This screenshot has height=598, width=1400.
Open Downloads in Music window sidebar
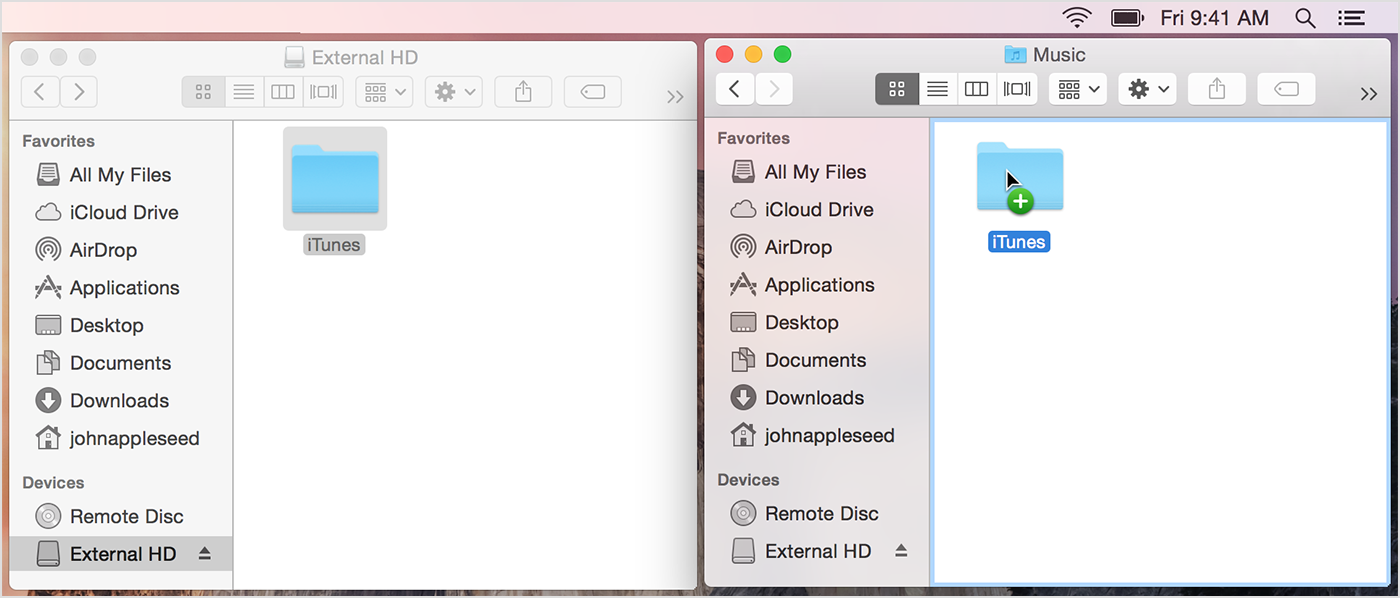(817, 398)
